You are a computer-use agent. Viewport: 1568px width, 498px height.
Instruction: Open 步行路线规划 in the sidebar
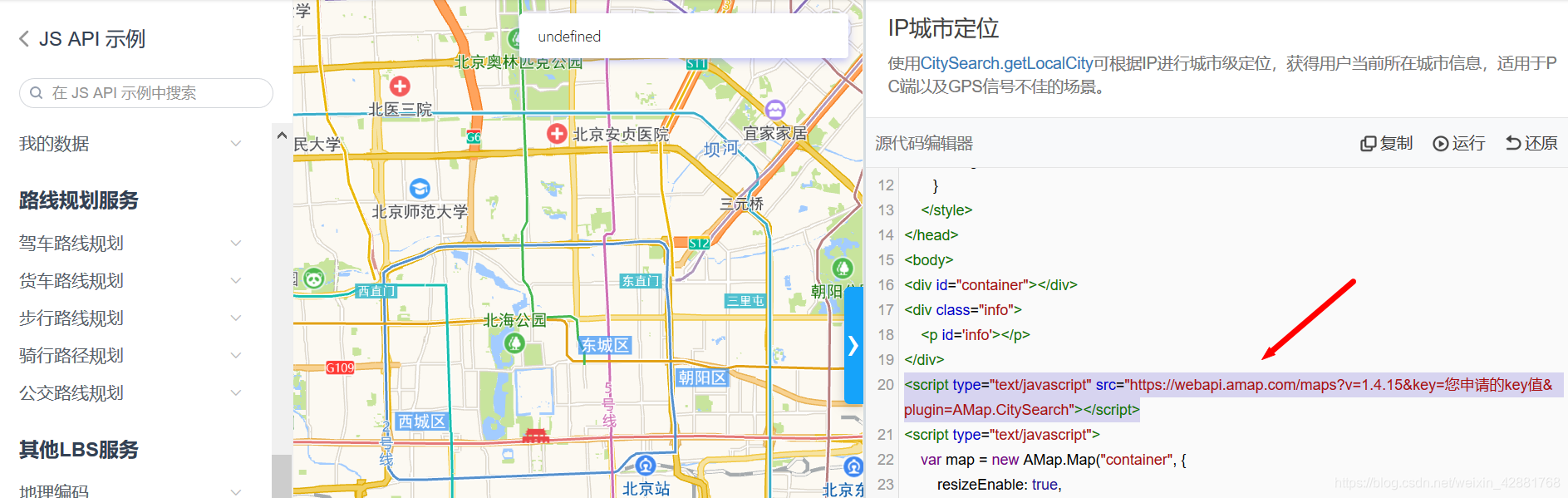point(71,318)
